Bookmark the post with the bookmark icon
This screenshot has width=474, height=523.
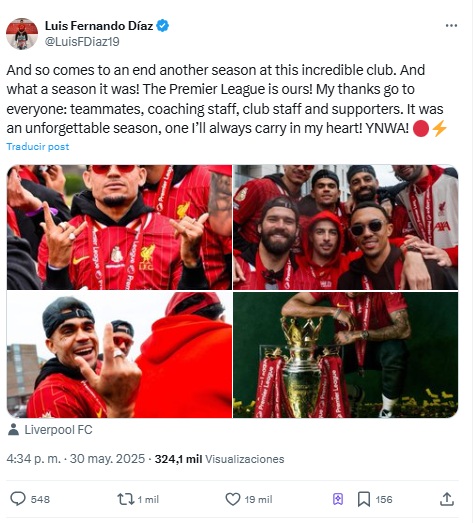364,499
